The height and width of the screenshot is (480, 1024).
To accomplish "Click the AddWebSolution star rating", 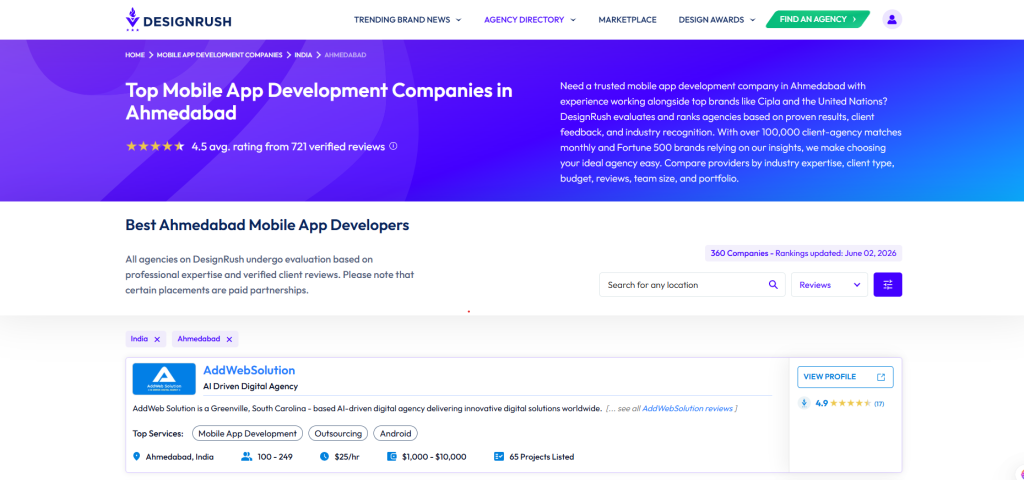I will click(x=850, y=403).
